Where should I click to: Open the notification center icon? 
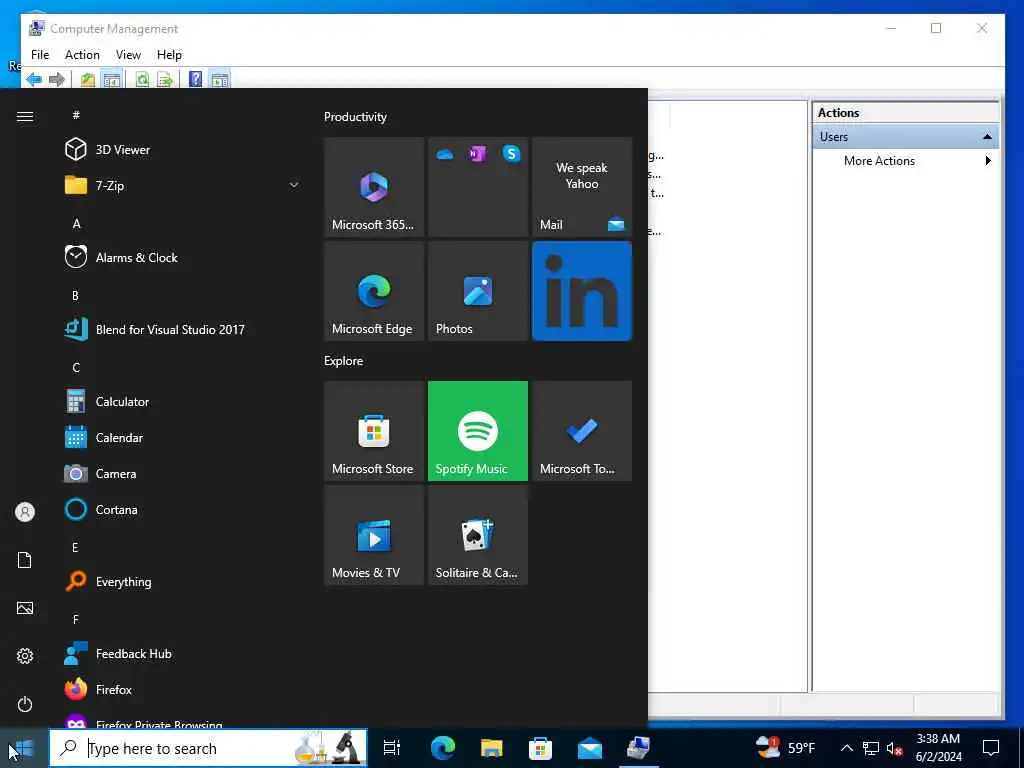point(991,748)
